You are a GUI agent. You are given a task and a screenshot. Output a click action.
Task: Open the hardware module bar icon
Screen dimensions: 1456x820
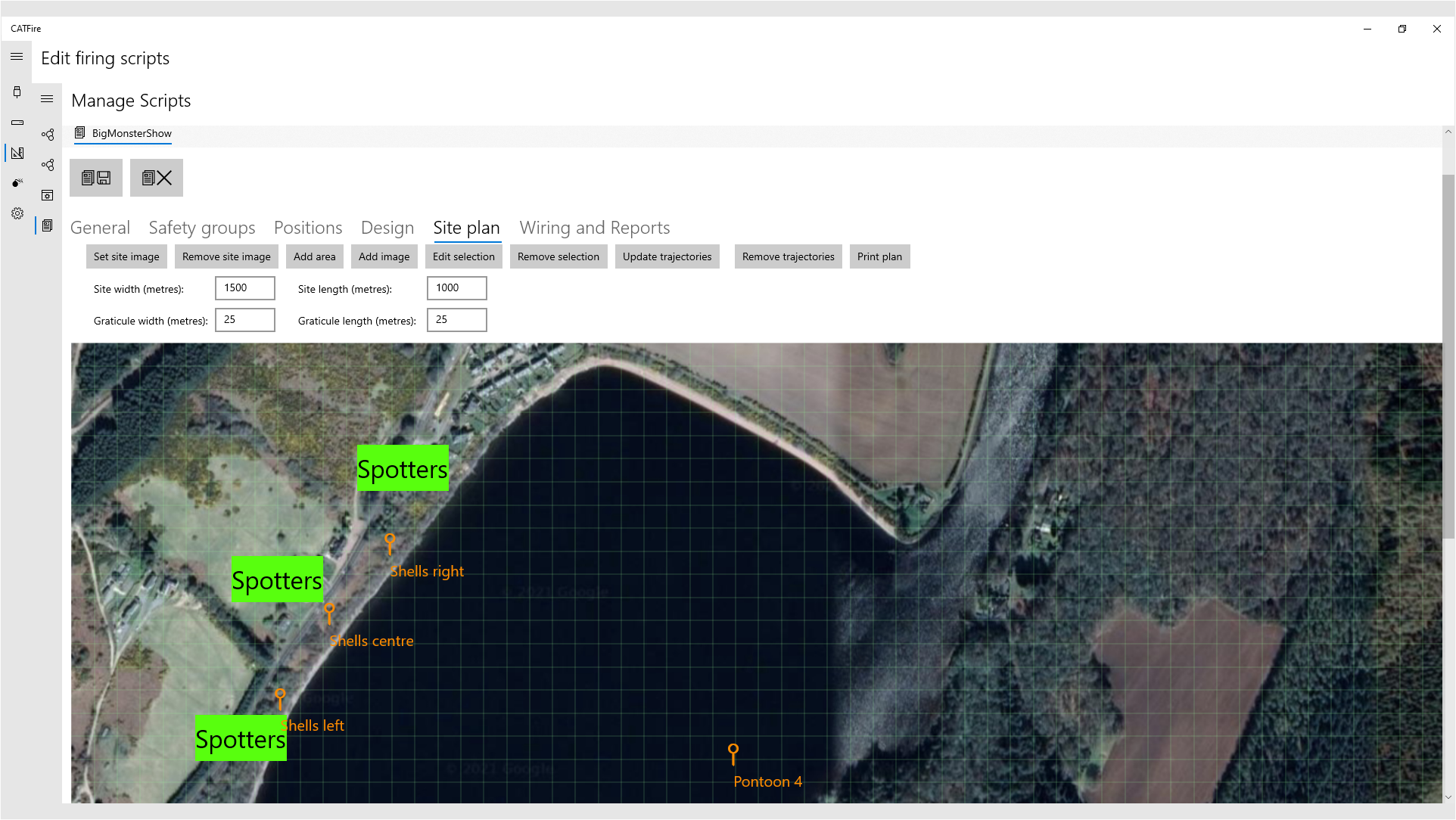pyautogui.click(x=17, y=123)
